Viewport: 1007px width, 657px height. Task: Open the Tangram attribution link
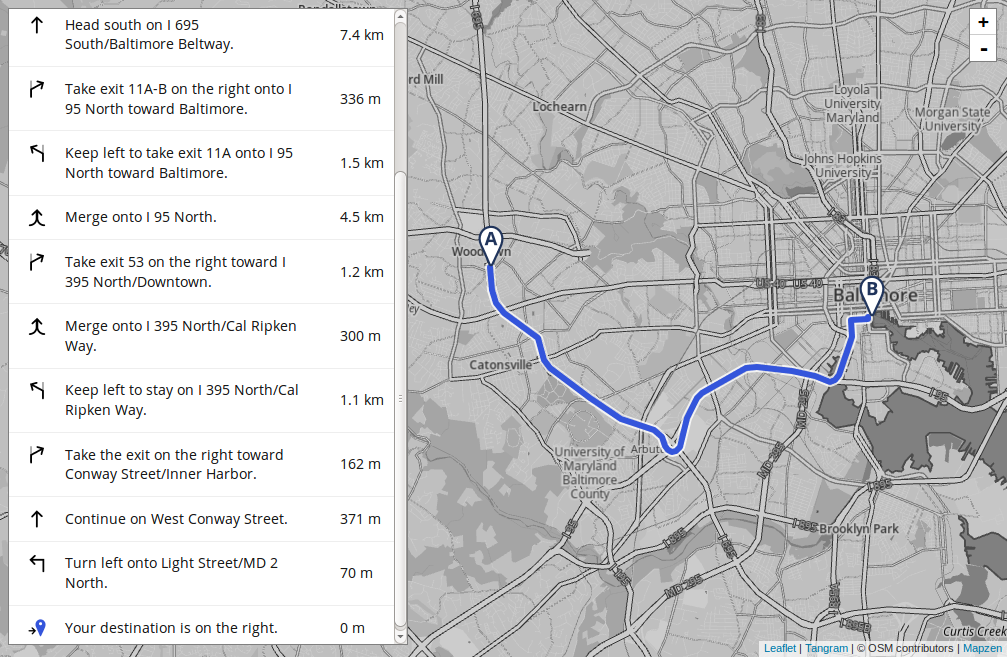pos(827,648)
